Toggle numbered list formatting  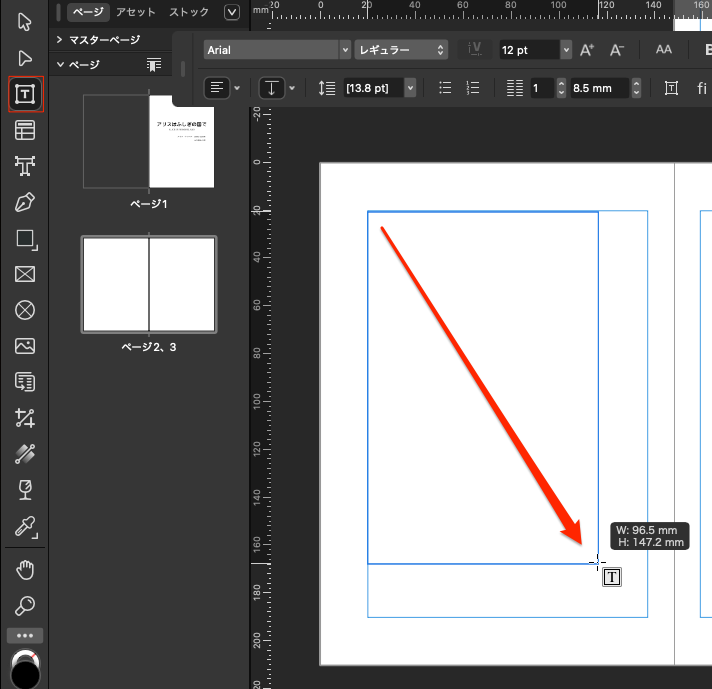point(473,88)
